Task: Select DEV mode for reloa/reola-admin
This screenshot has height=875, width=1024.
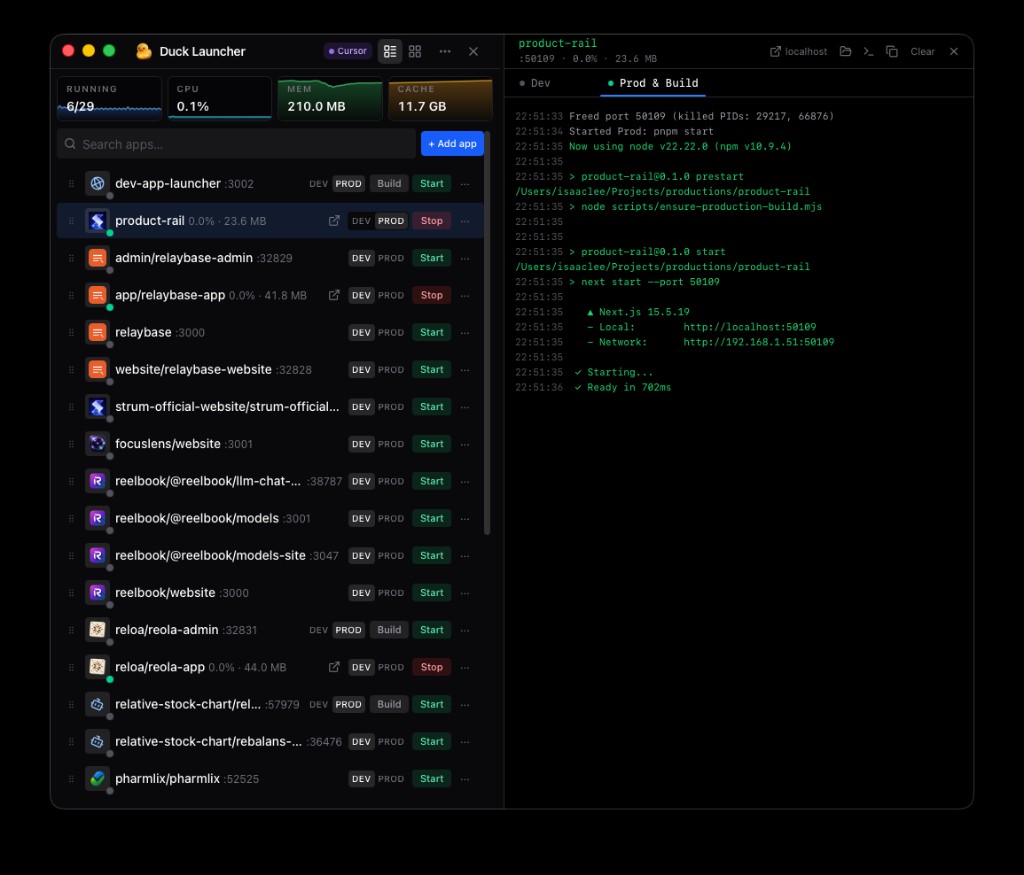Action: pos(318,629)
